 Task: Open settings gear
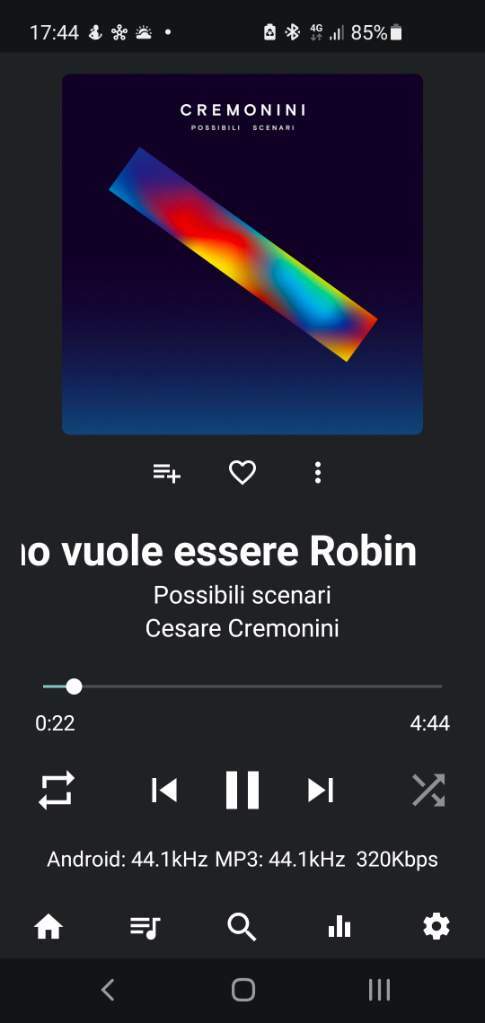(x=436, y=926)
